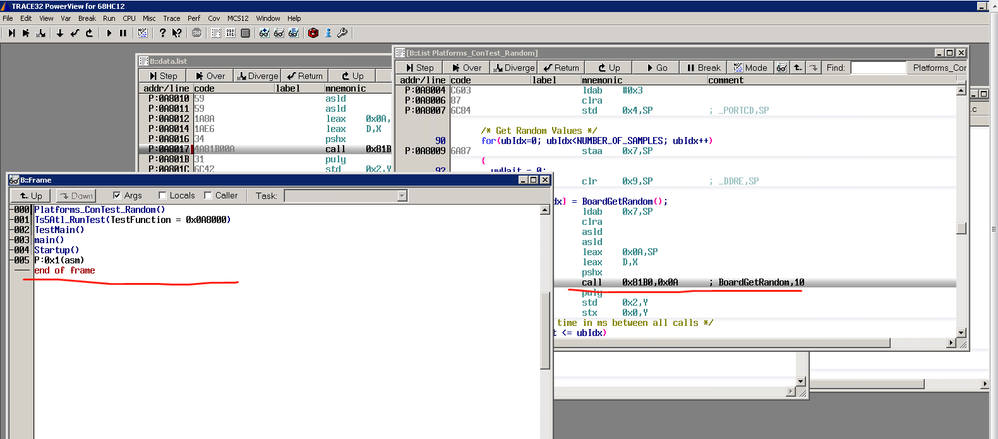This screenshot has width=998, height=439.
Task: Click the single Step icon in main toolbar
Action: [x=11, y=33]
